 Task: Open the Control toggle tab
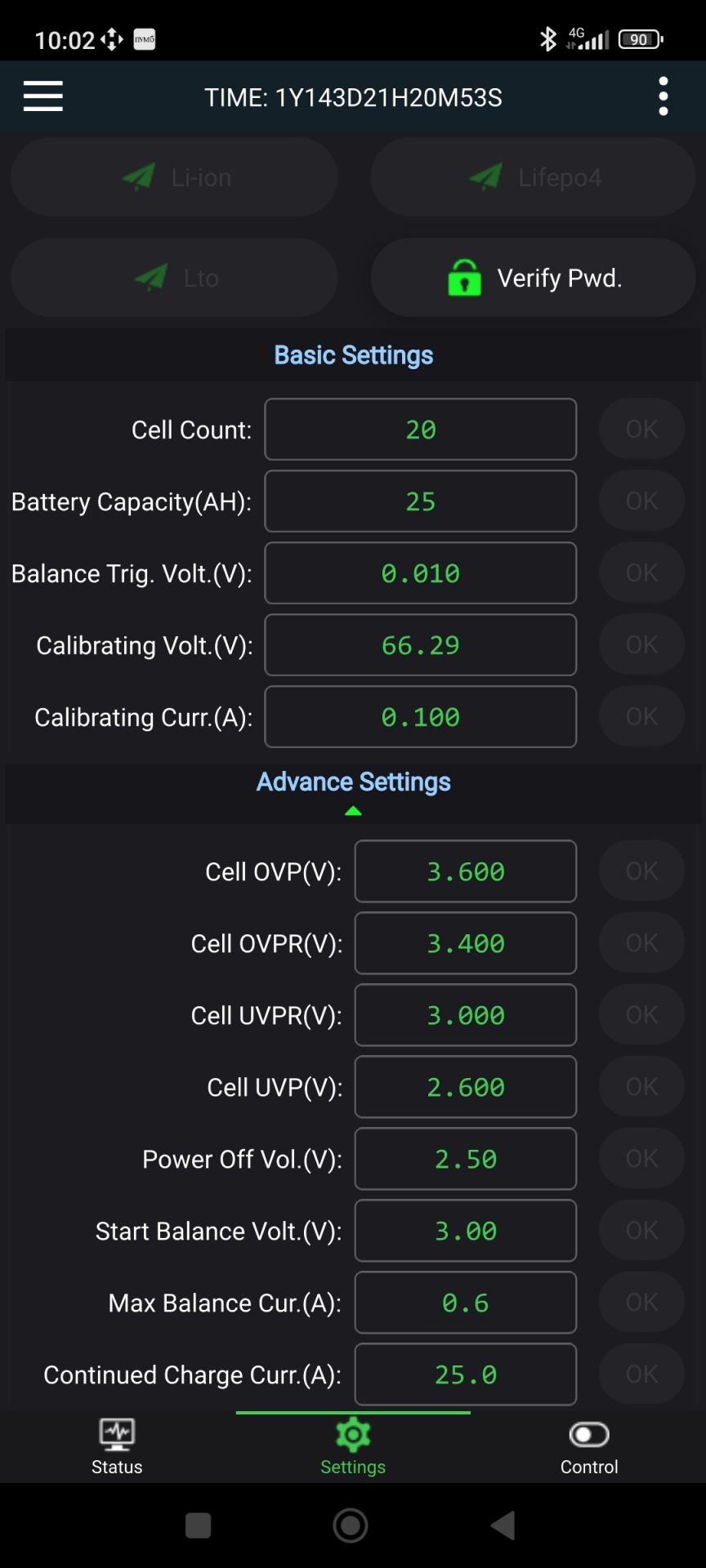[588, 1445]
